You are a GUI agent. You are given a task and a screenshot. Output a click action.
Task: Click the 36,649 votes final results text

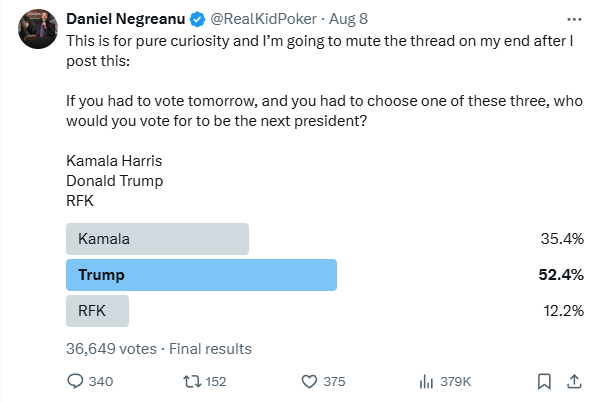tap(159, 349)
